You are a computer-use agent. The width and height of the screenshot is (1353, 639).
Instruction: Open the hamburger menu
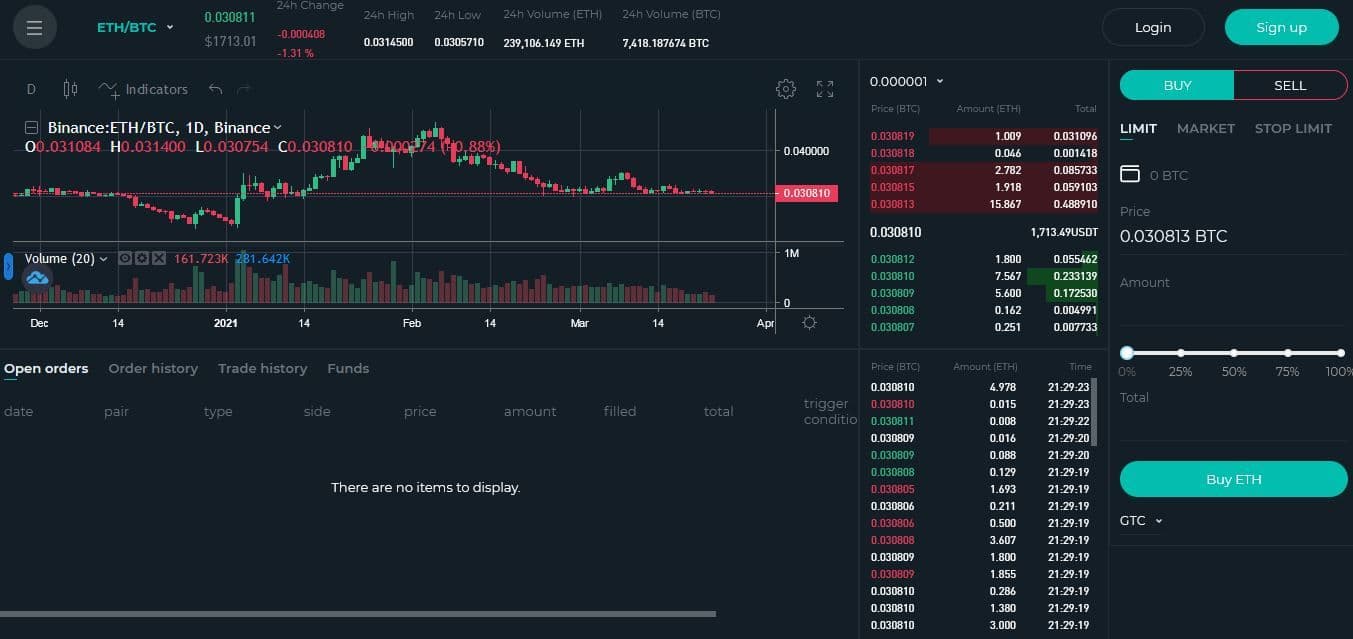[35, 27]
